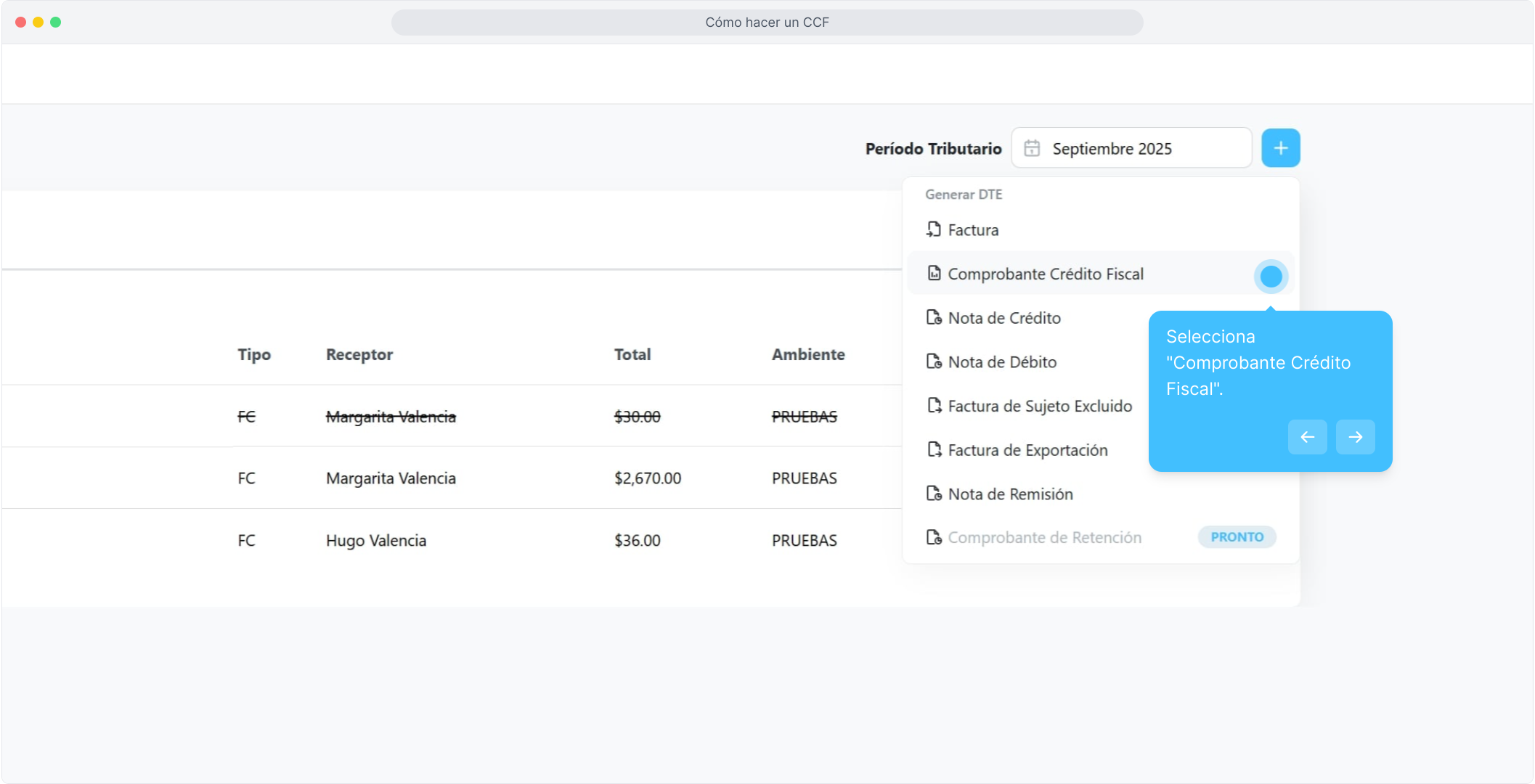The image size is (1535, 784).
Task: Click the title bar address field
Action: pos(767,23)
